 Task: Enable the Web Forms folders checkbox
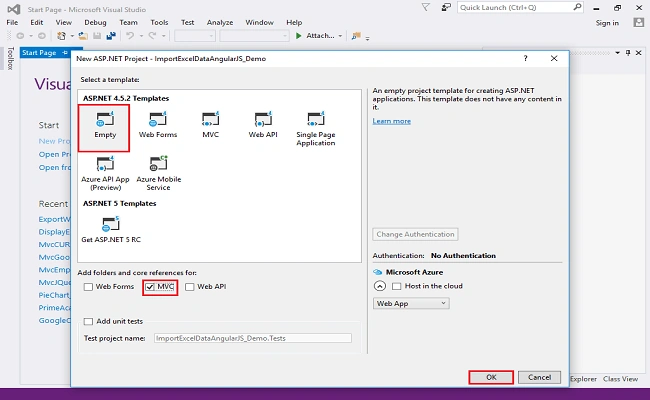[88, 287]
